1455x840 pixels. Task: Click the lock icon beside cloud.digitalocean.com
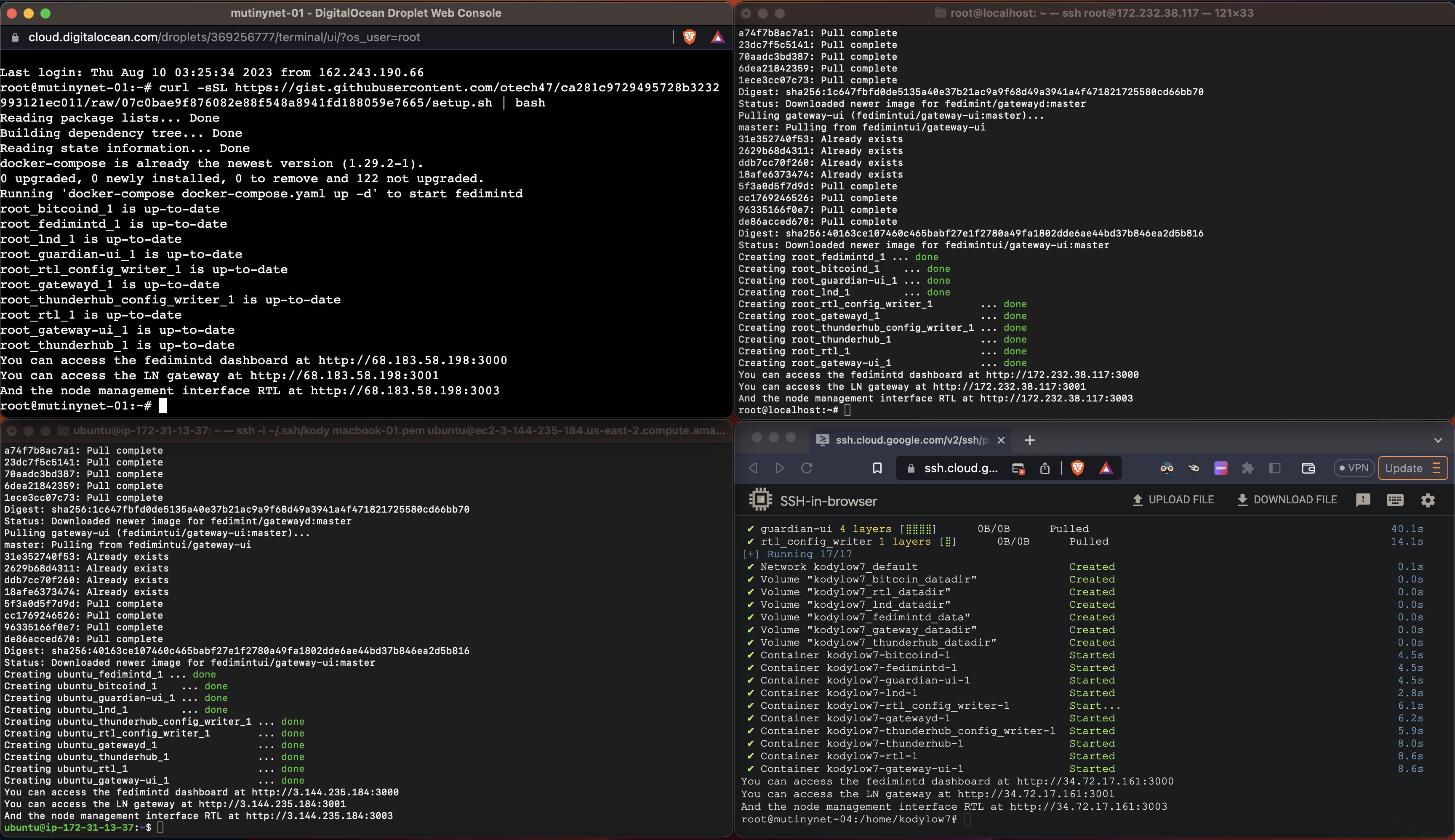[x=16, y=37]
